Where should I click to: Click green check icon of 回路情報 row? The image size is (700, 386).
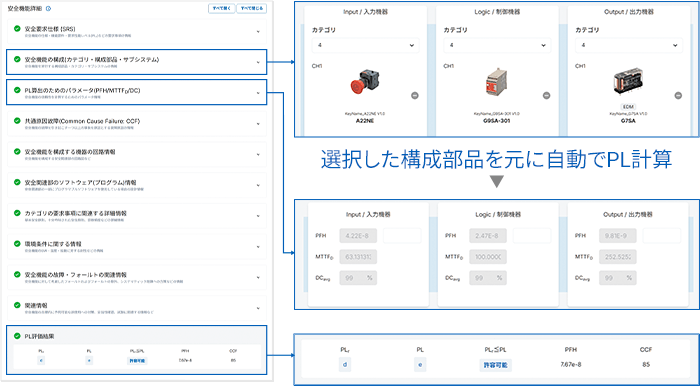[x=17, y=151]
